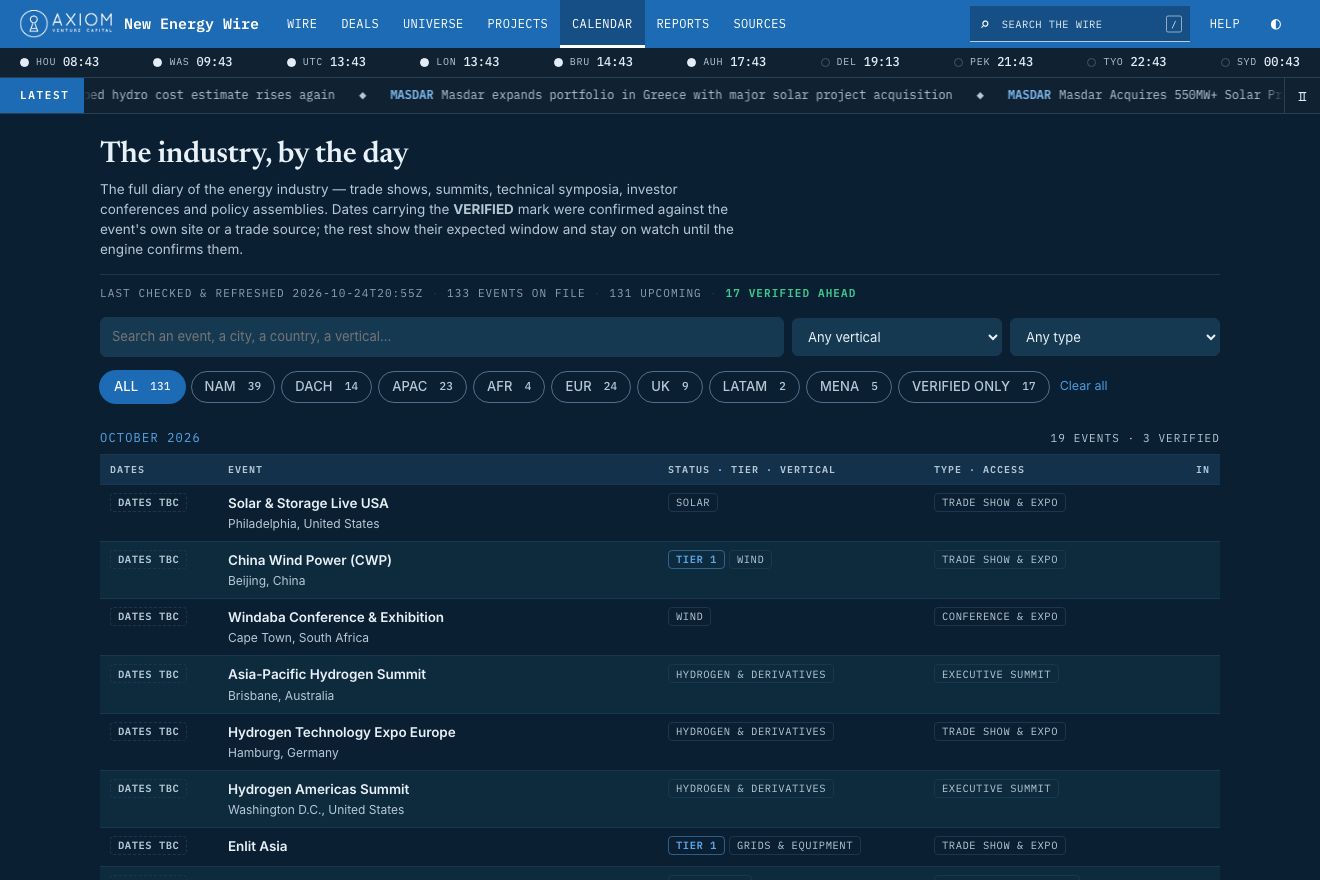Click the GRIDS & EQUIPMENT tag on Enlit Asia
1320x880 pixels.
pyautogui.click(x=795, y=846)
